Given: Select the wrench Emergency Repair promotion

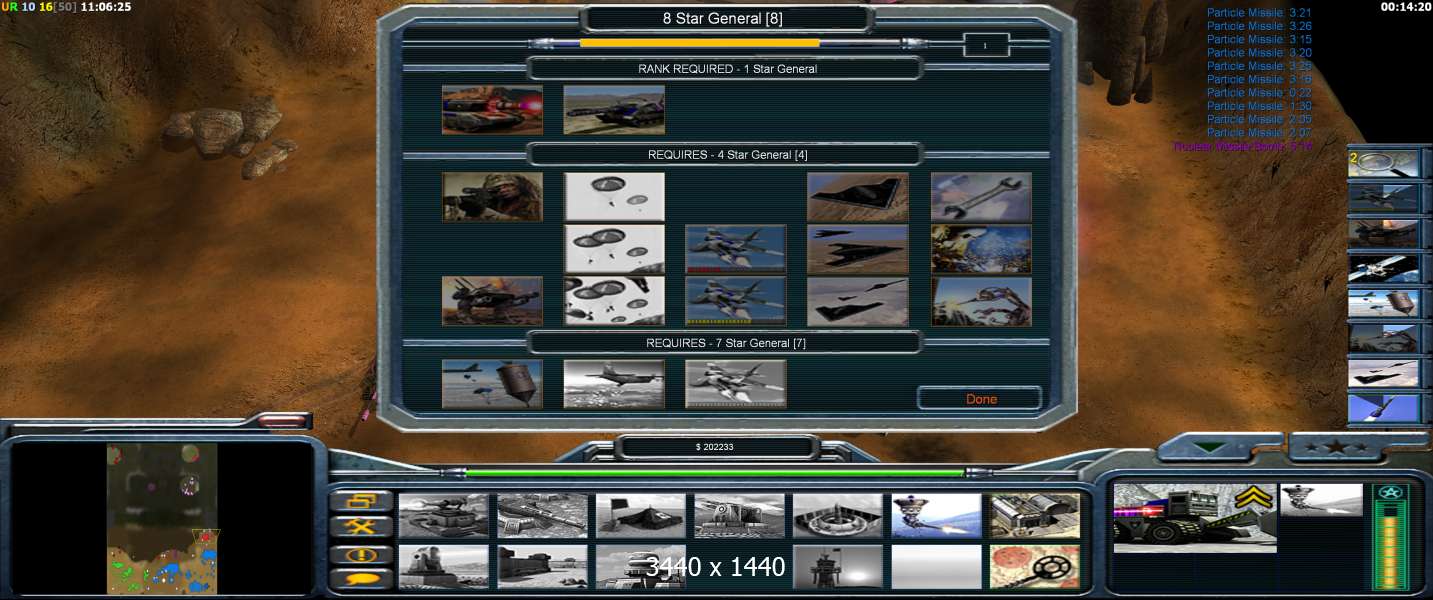Looking at the screenshot, I should click(x=981, y=197).
